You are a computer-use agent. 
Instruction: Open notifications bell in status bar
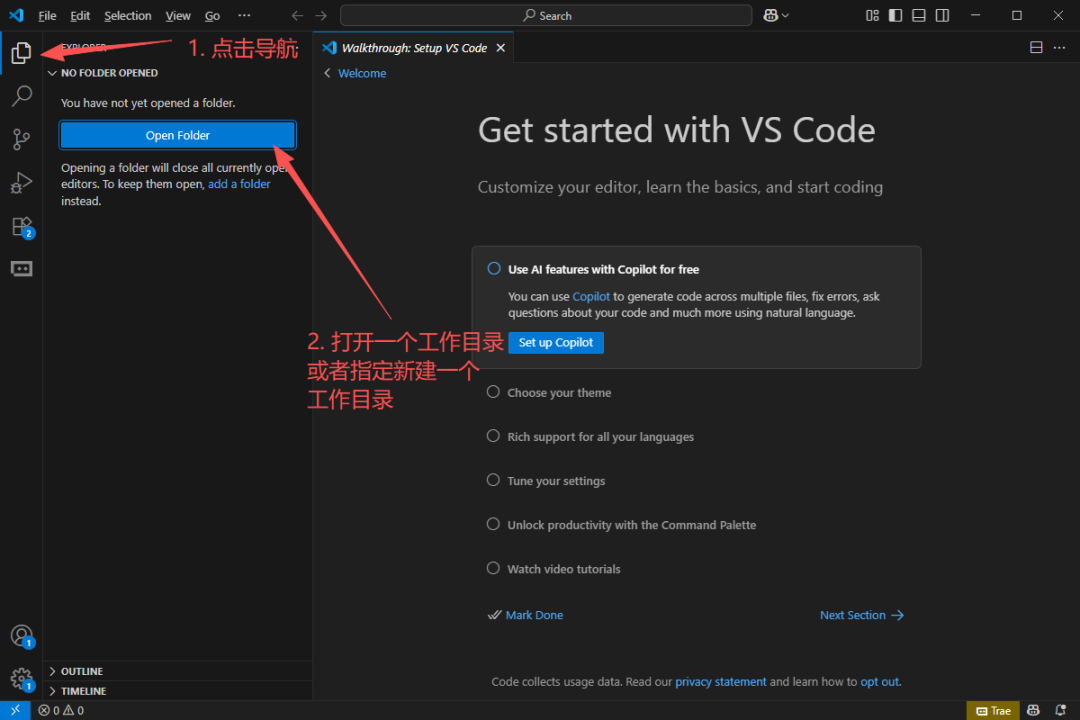[x=1061, y=710]
